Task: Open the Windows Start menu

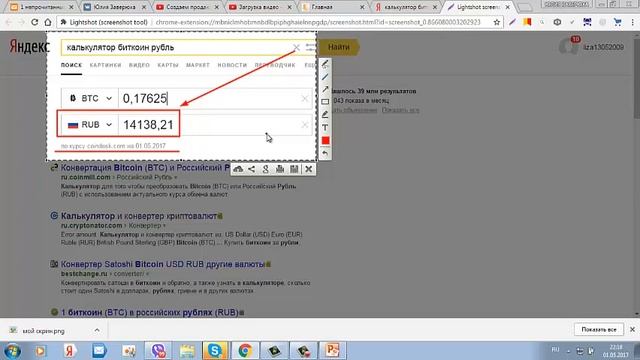Action: click(12, 351)
